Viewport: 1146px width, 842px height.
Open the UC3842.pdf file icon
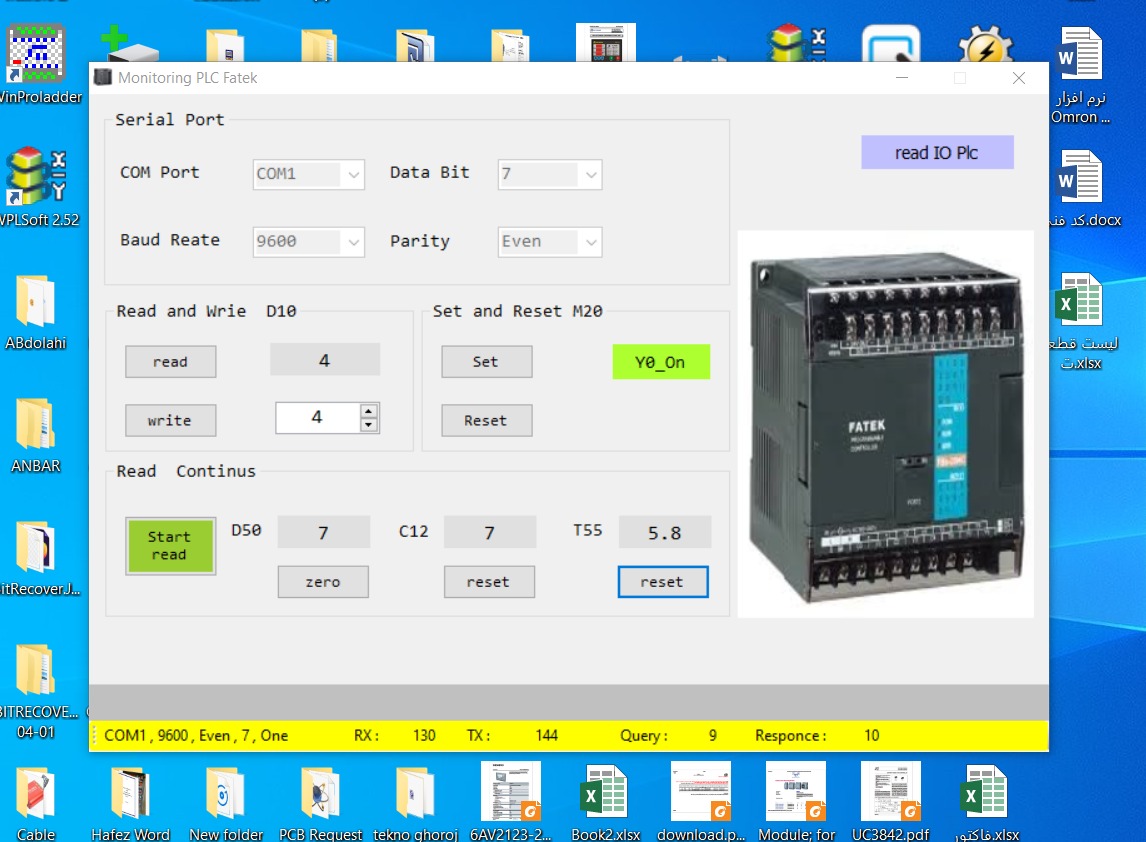coord(890,797)
